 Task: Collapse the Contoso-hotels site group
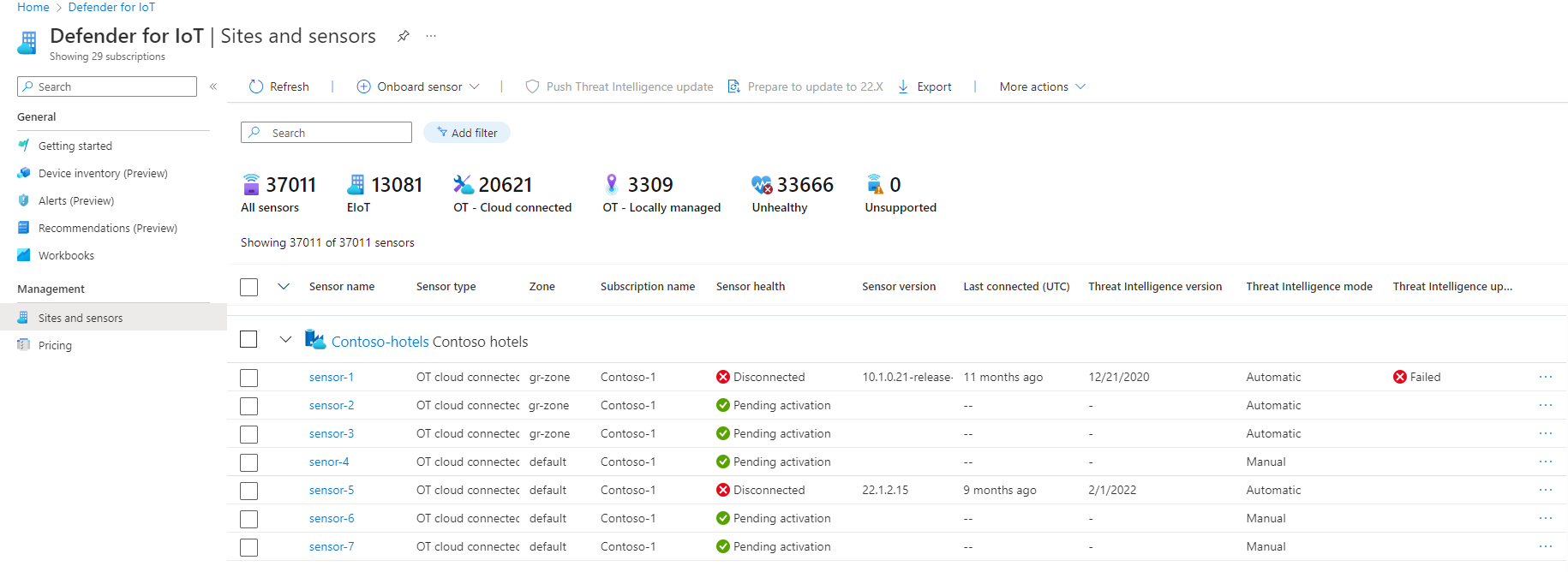point(285,340)
